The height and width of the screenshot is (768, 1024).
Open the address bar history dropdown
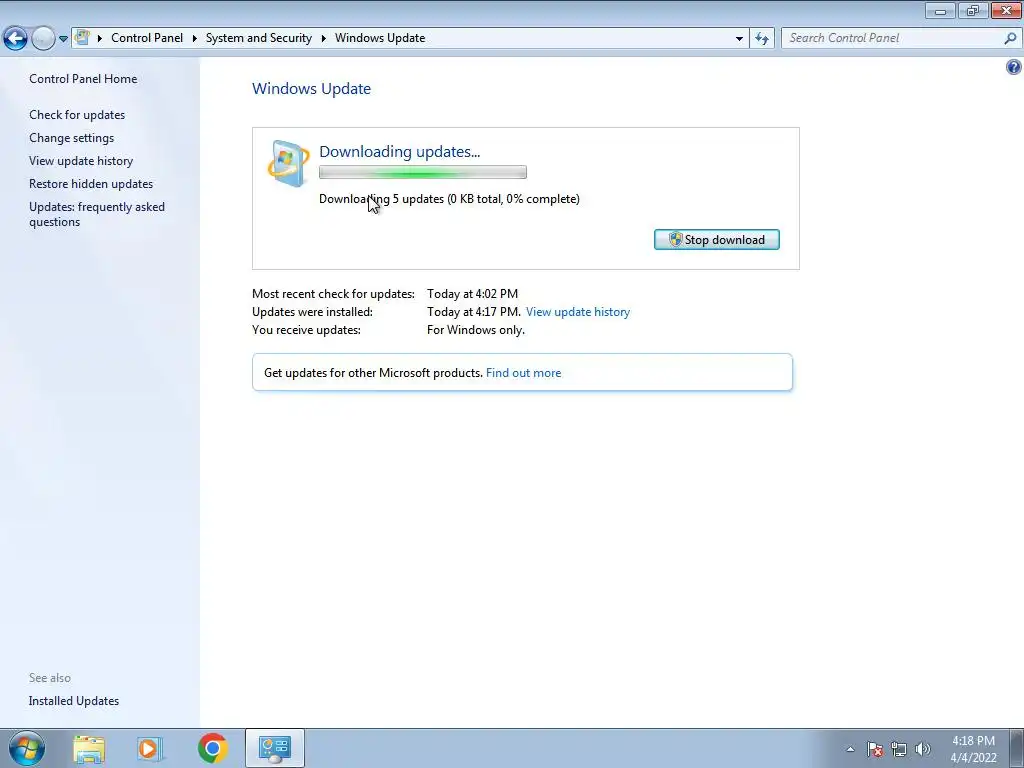tap(739, 38)
